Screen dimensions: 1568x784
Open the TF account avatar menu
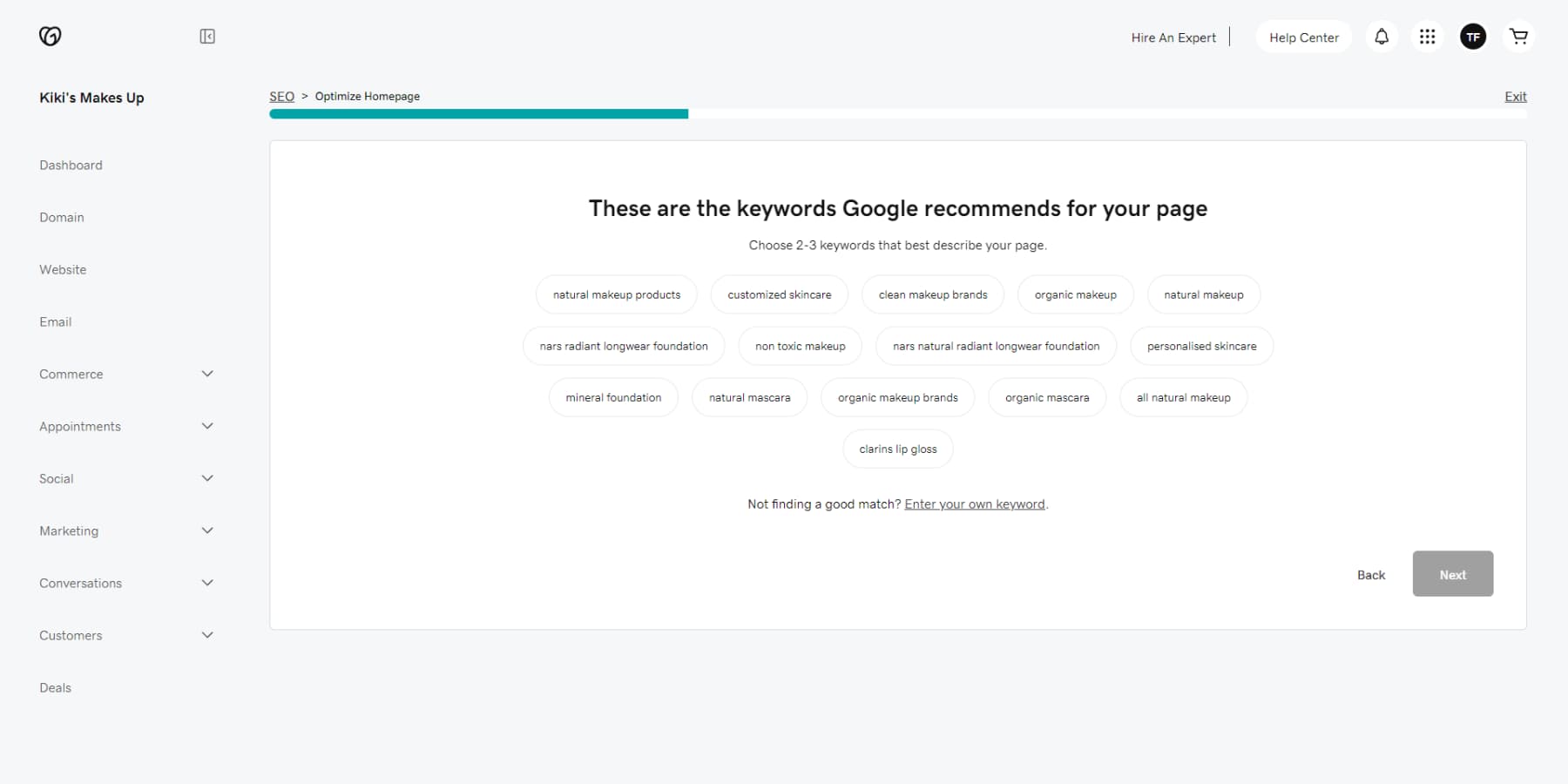point(1473,37)
